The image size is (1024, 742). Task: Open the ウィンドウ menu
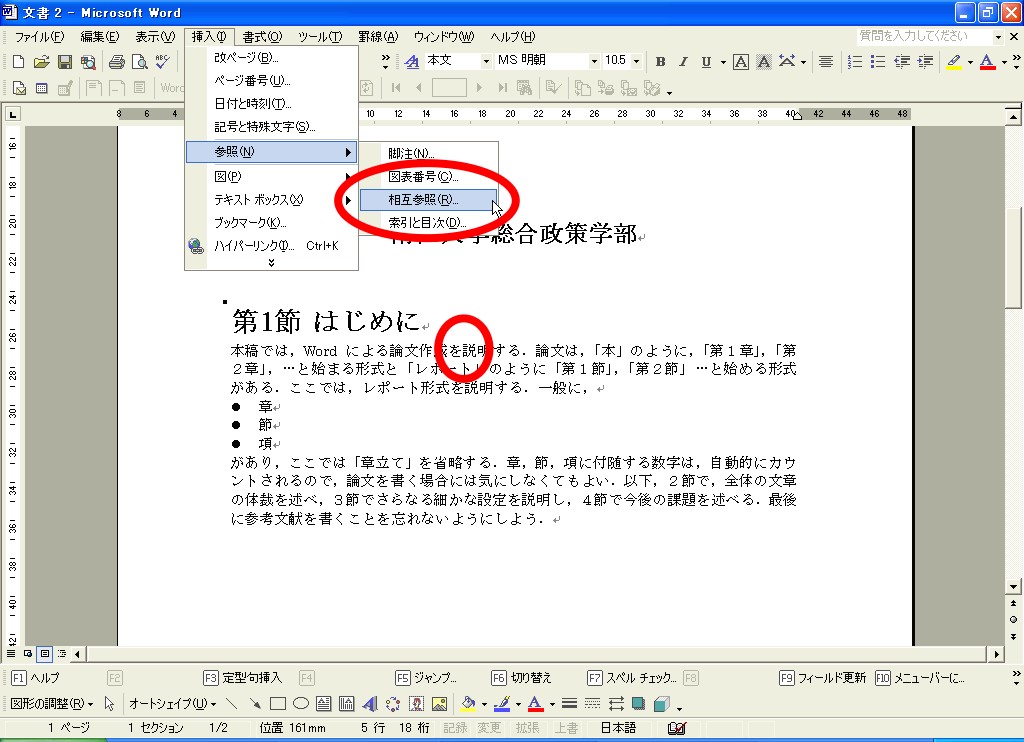[x=443, y=37]
